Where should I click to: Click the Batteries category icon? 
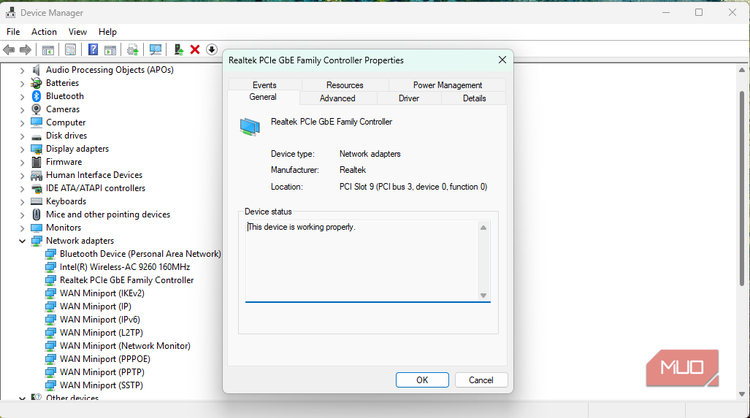(36, 83)
